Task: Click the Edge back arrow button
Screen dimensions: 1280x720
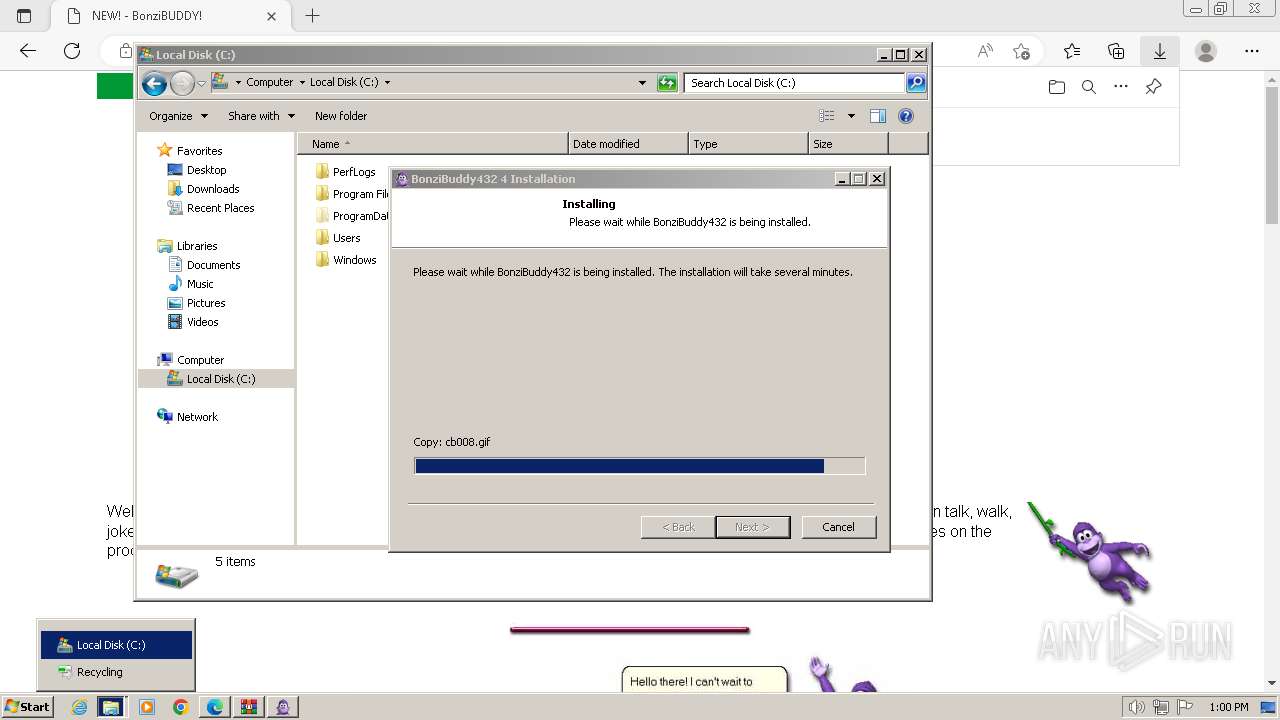Action: coord(28,51)
